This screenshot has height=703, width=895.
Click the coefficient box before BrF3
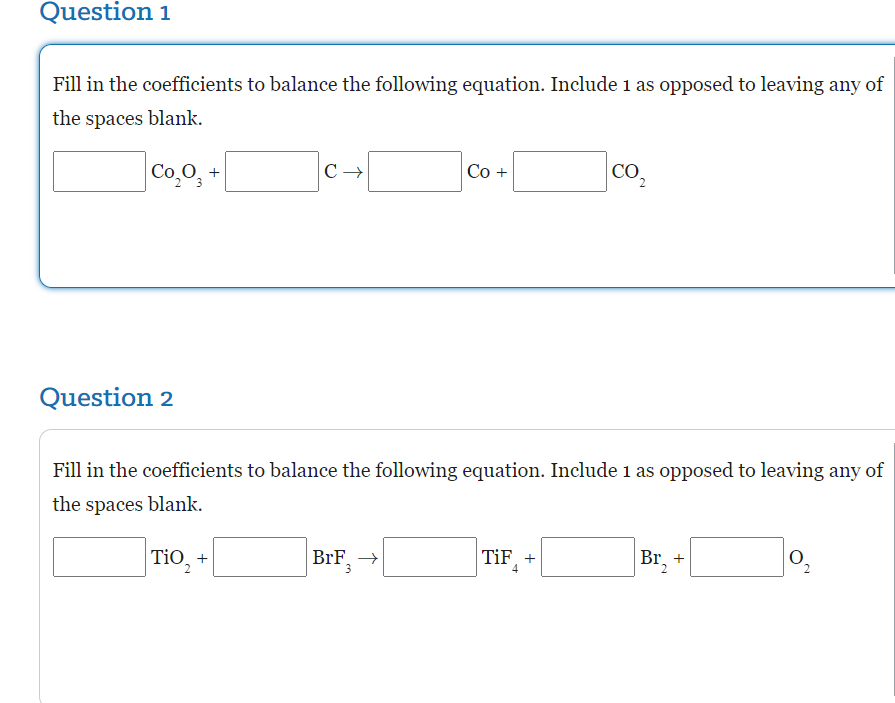[x=260, y=557]
